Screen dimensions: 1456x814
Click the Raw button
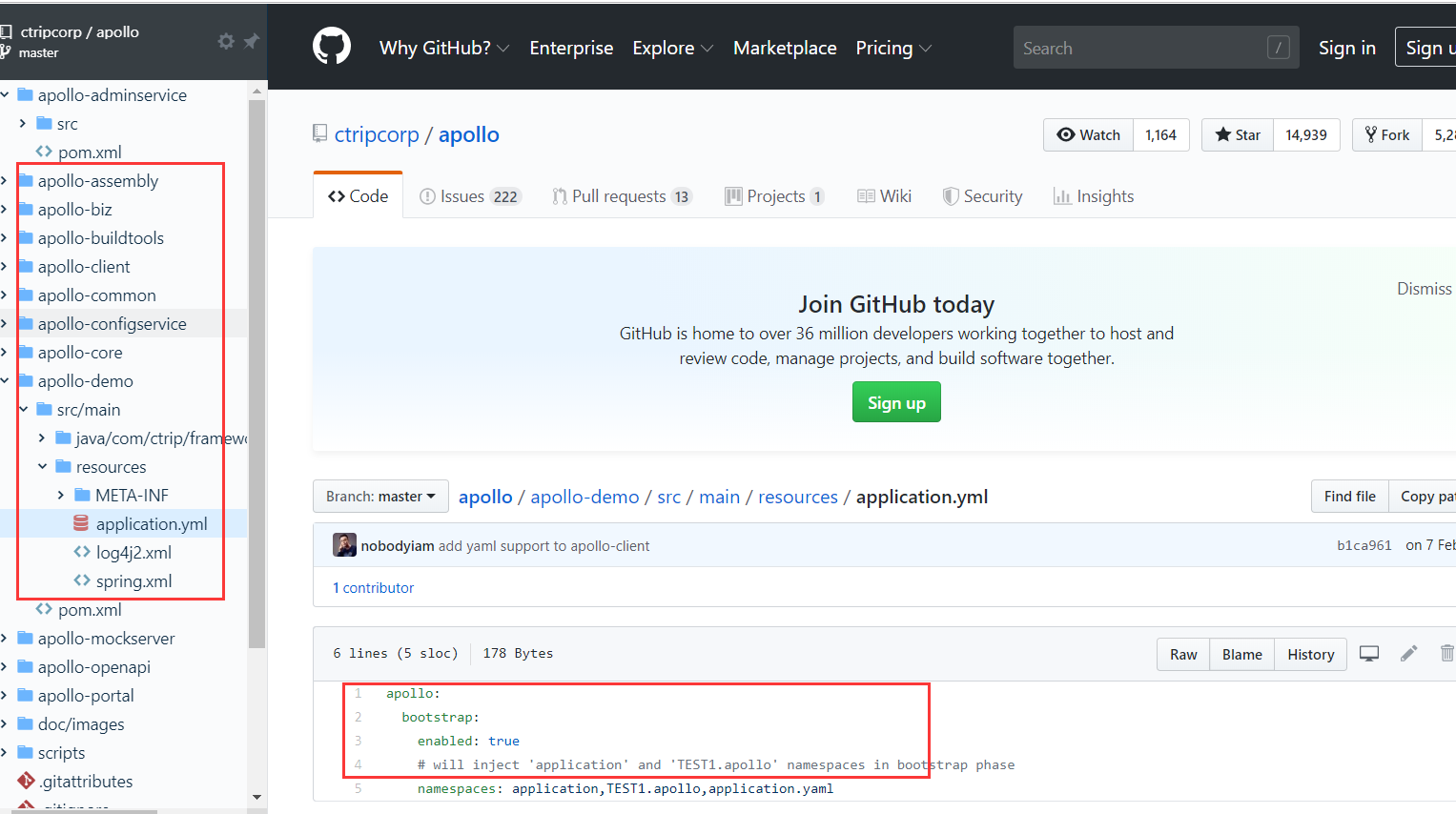tap(1183, 654)
